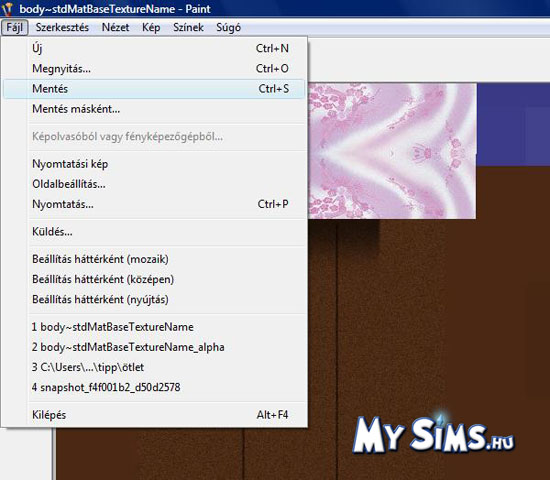The width and height of the screenshot is (550, 480).
Task: Open the Kép menu
Action: [x=151, y=27]
